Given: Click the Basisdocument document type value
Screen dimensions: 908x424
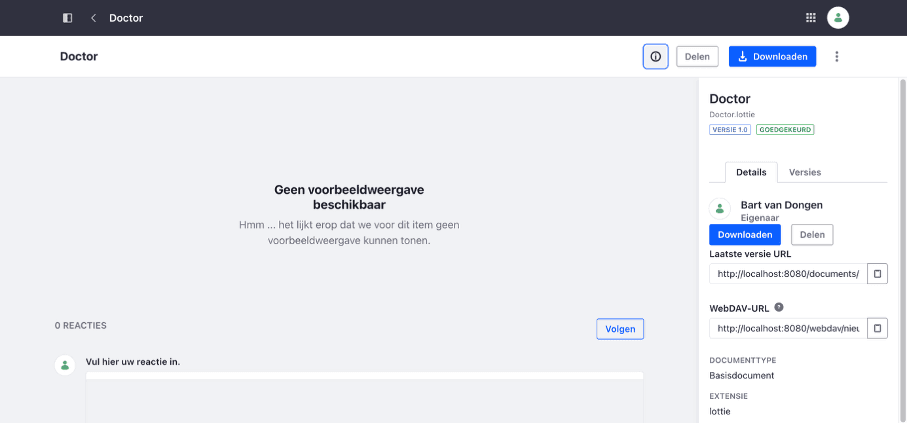Looking at the screenshot, I should coord(741,375).
